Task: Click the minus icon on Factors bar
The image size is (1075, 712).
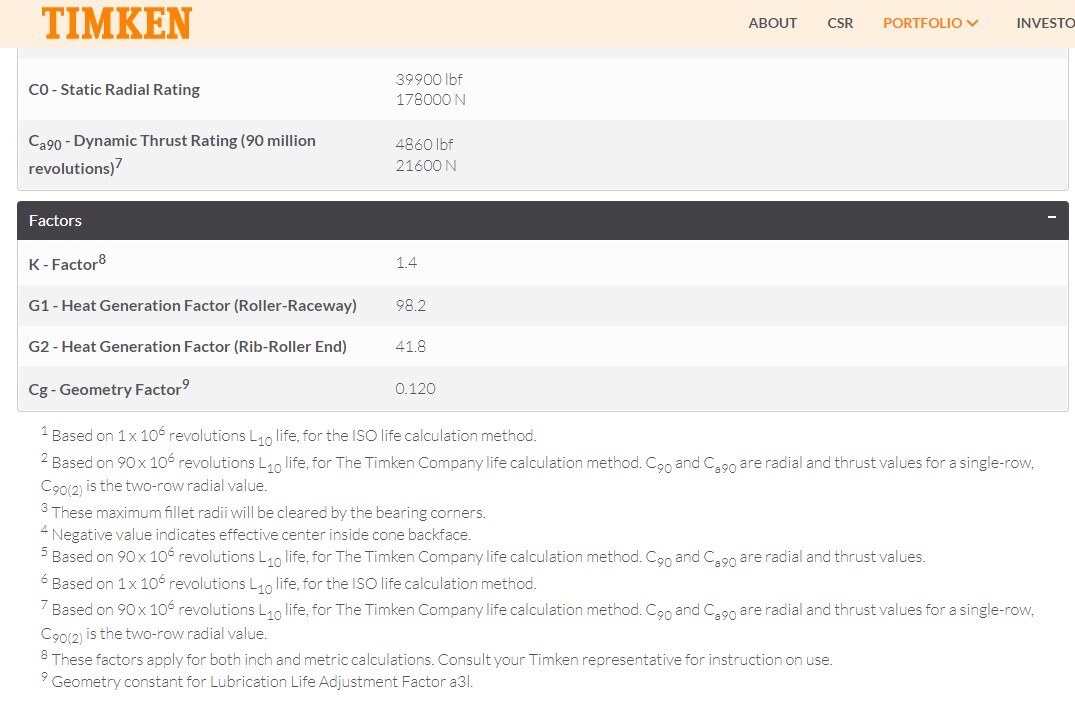Action: click(1052, 217)
